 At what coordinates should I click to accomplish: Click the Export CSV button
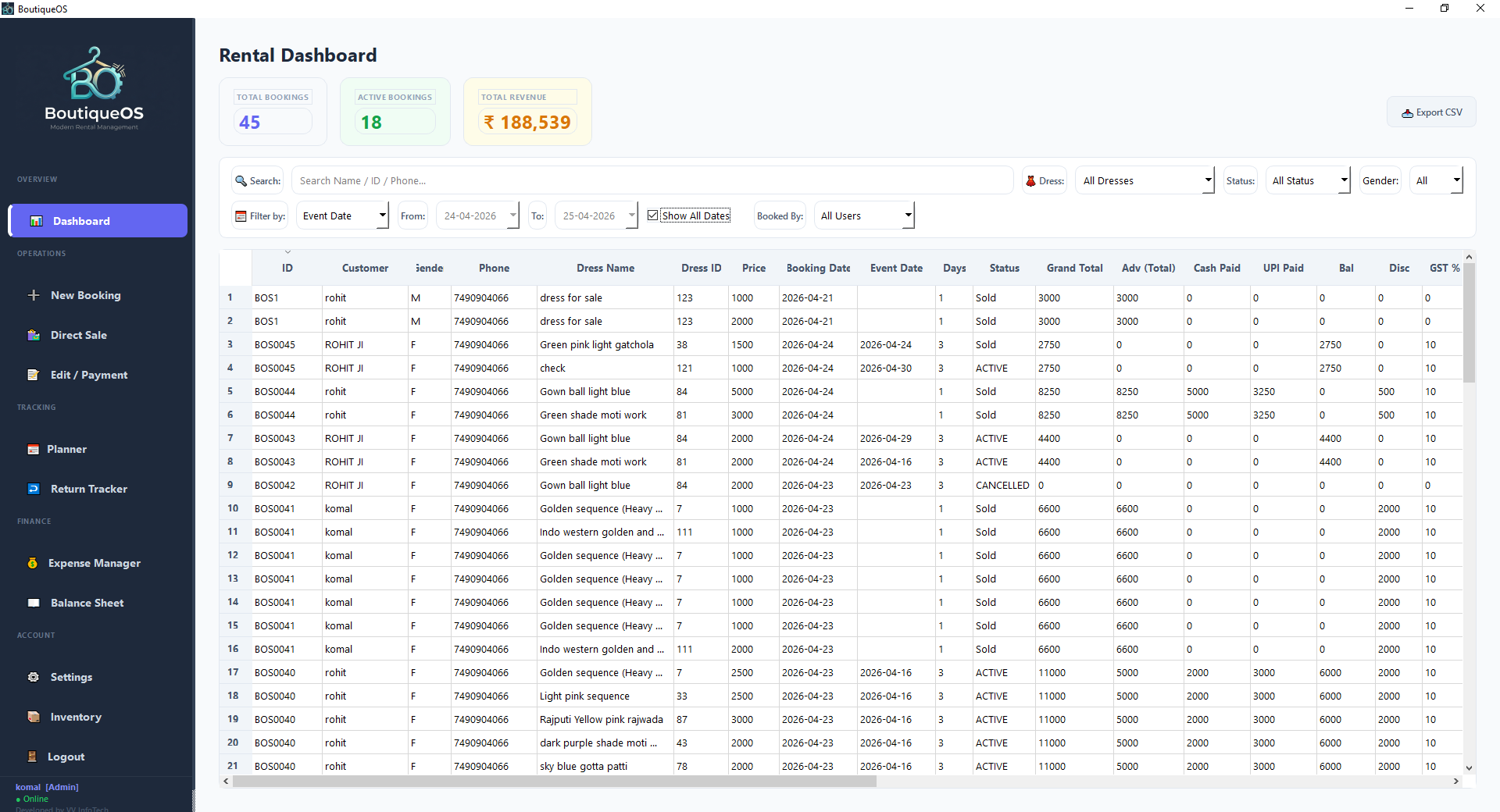1431,112
